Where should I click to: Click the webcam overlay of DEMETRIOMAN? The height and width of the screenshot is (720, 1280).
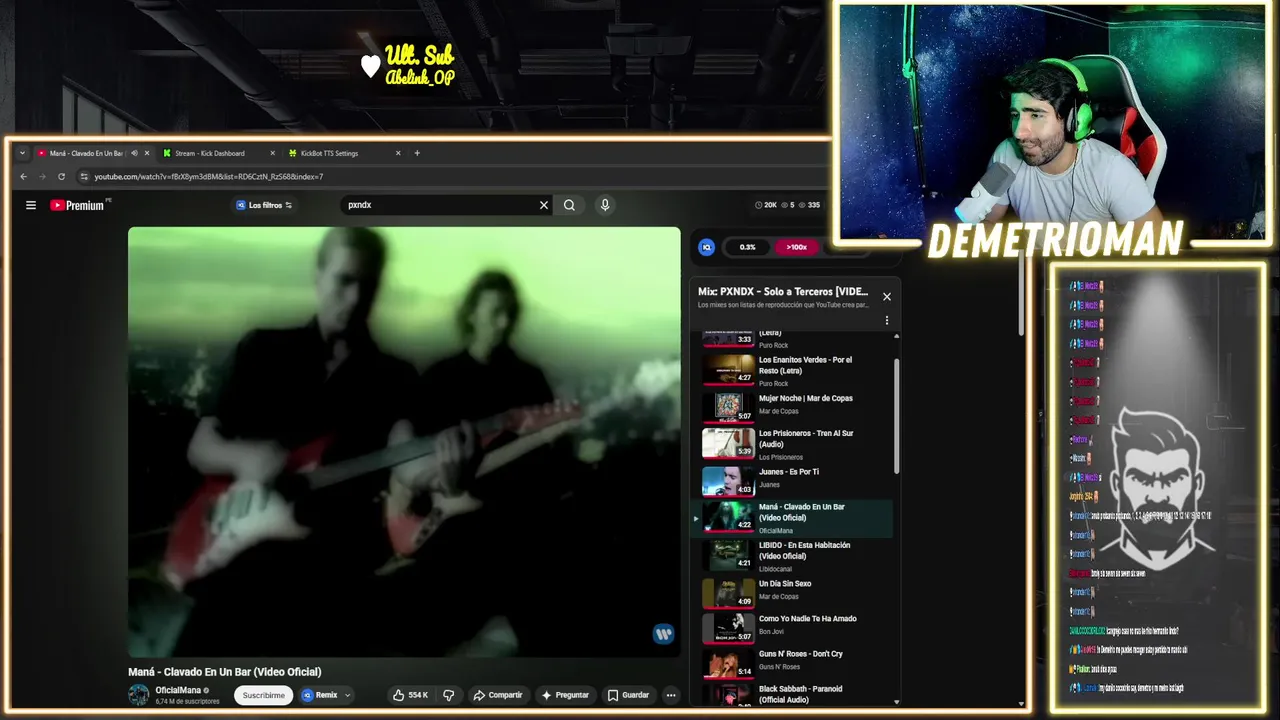point(1052,122)
